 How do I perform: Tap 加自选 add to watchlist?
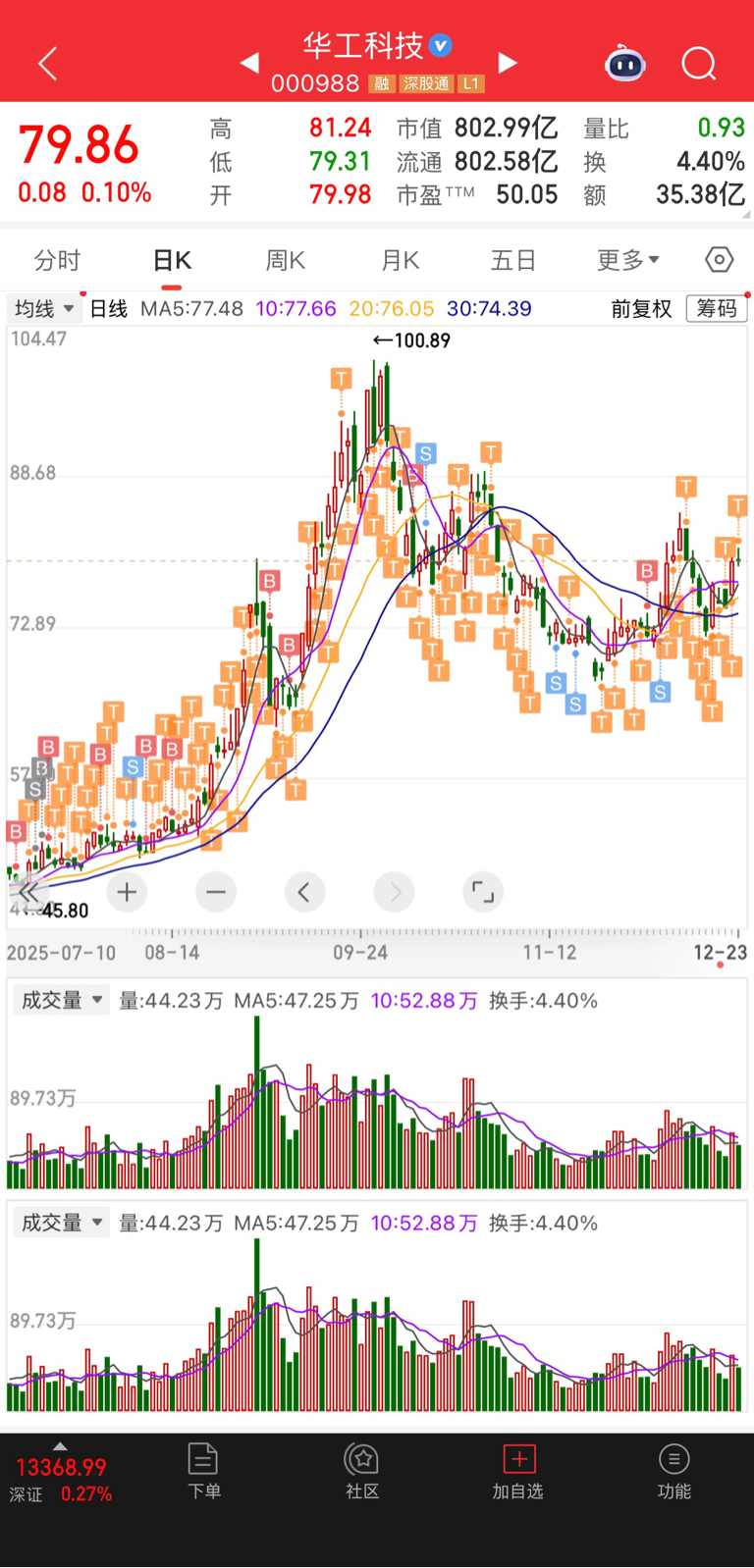(518, 1471)
